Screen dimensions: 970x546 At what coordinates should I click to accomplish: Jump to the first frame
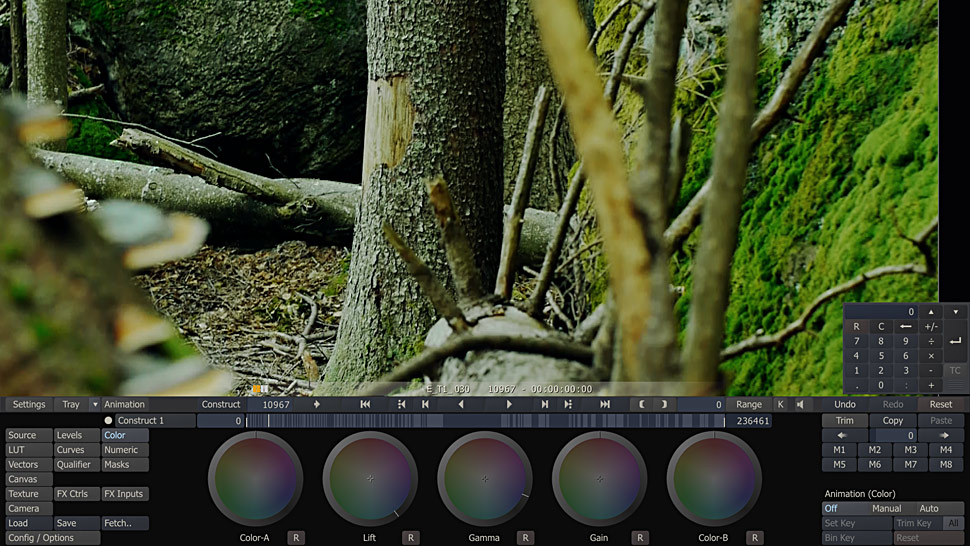click(365, 404)
